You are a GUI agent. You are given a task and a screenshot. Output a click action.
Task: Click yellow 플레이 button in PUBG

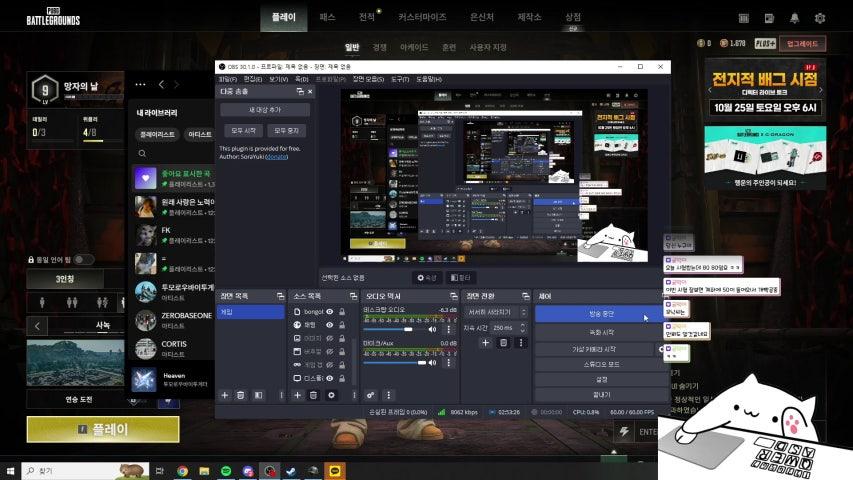pyautogui.click(x=103, y=429)
